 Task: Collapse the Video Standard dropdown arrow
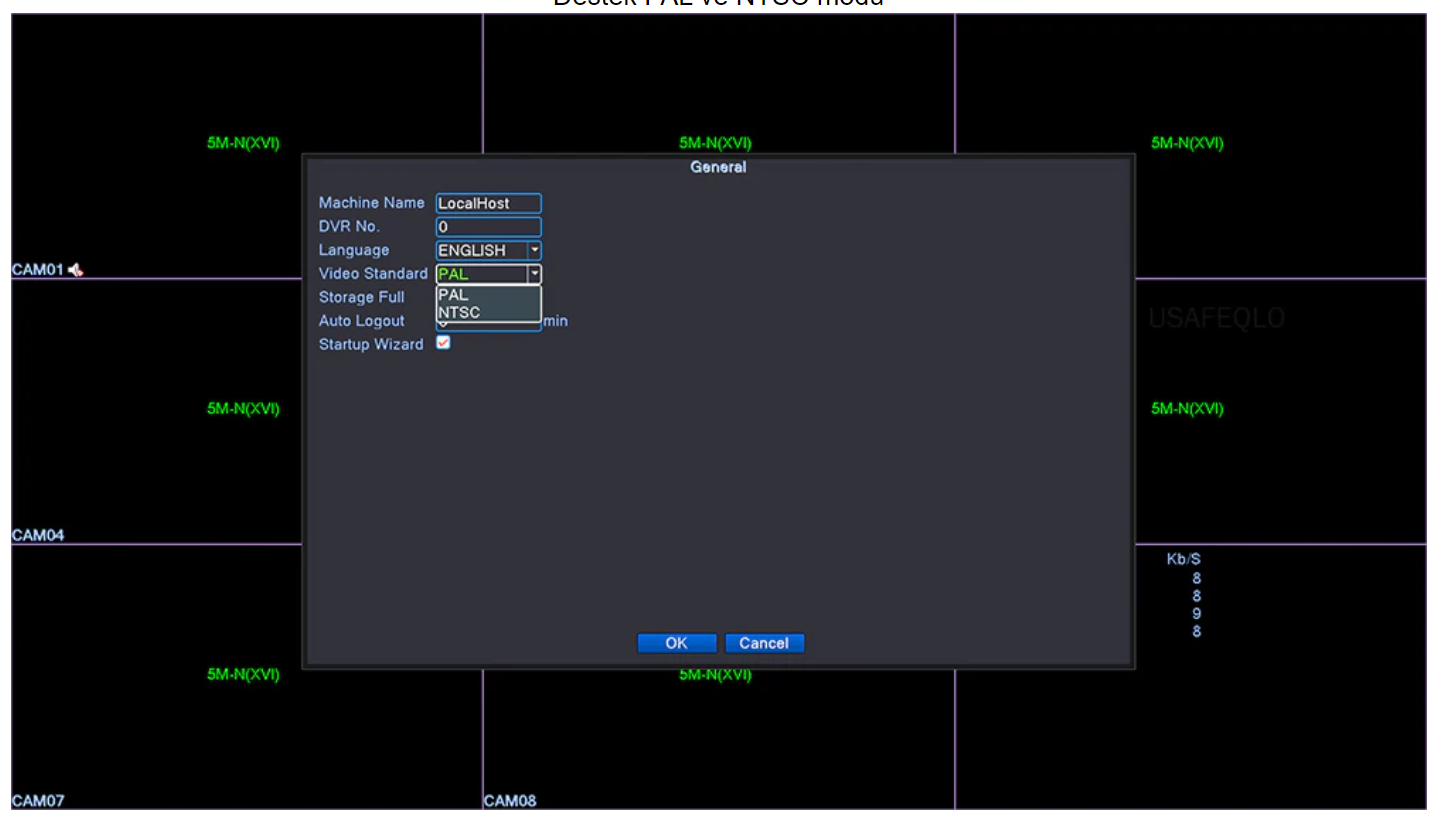tap(534, 274)
